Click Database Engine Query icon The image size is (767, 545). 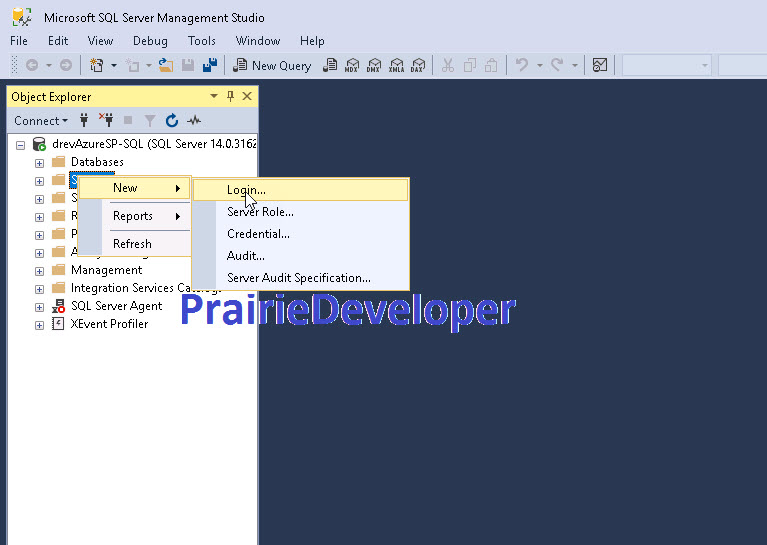pos(330,65)
